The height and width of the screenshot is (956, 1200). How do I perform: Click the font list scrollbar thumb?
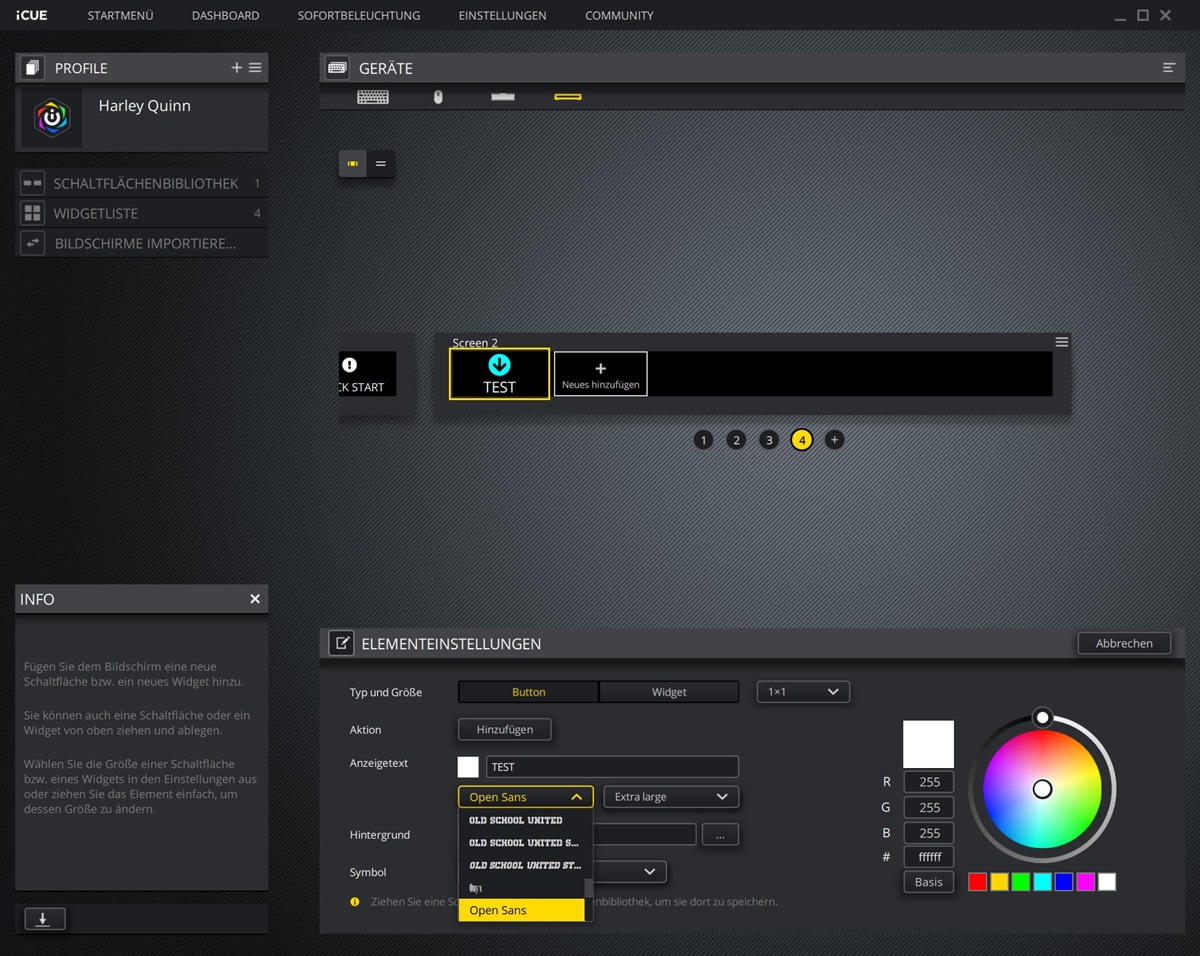pyautogui.click(x=589, y=889)
